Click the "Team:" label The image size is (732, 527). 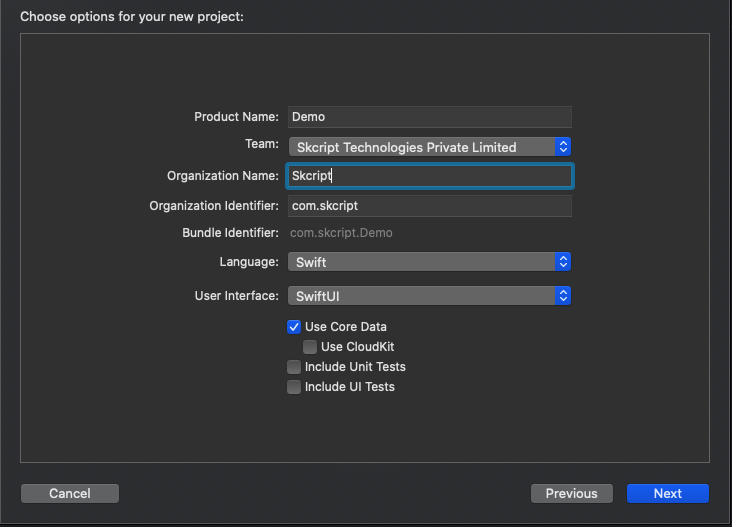[x=262, y=144]
